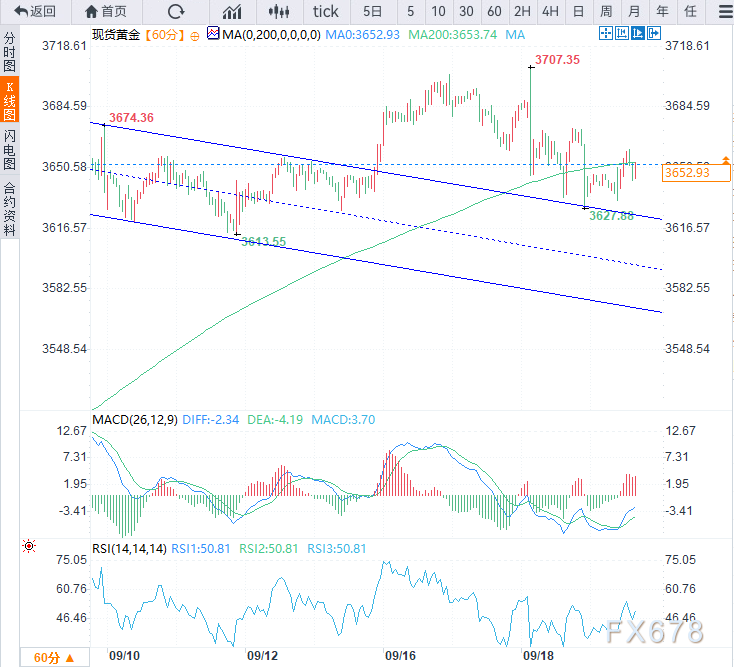Click the MA indicator envelope icon

click(213, 34)
